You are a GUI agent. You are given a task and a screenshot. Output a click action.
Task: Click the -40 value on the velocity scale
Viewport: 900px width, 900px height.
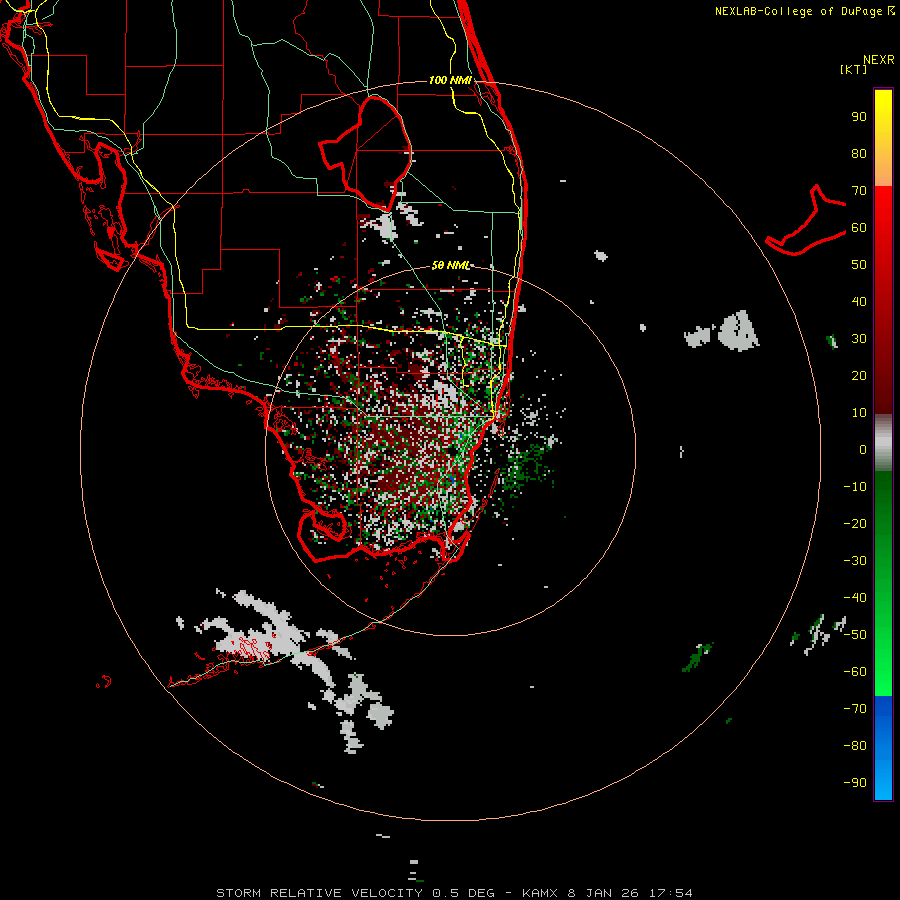click(x=855, y=598)
